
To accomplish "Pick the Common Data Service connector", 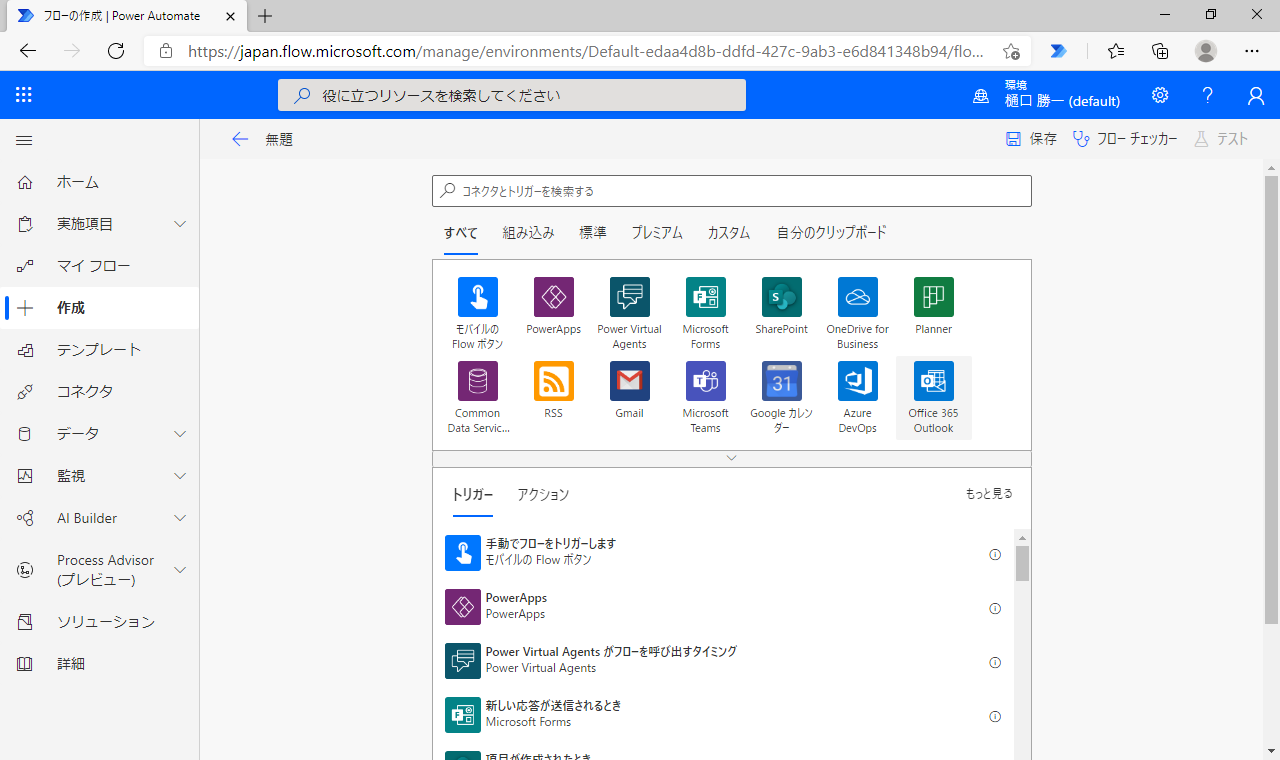I will point(477,381).
